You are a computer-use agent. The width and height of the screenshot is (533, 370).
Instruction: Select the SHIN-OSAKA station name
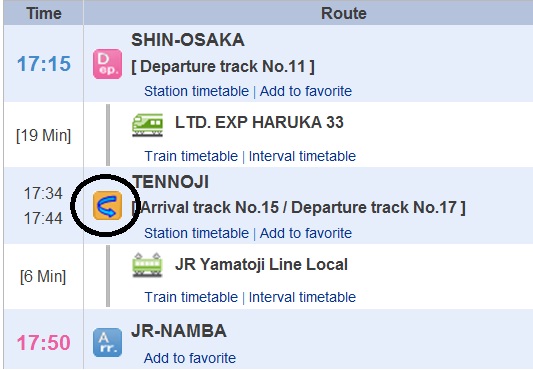tap(188, 40)
